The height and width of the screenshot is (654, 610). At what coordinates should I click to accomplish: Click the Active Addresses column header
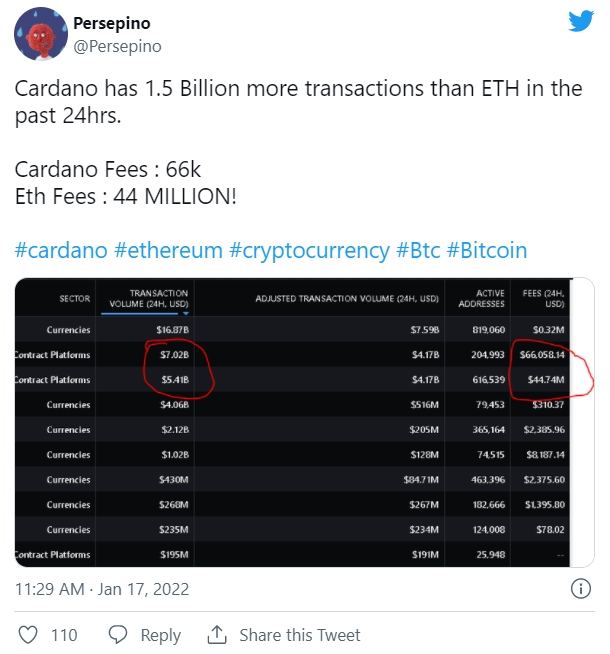[x=481, y=298]
